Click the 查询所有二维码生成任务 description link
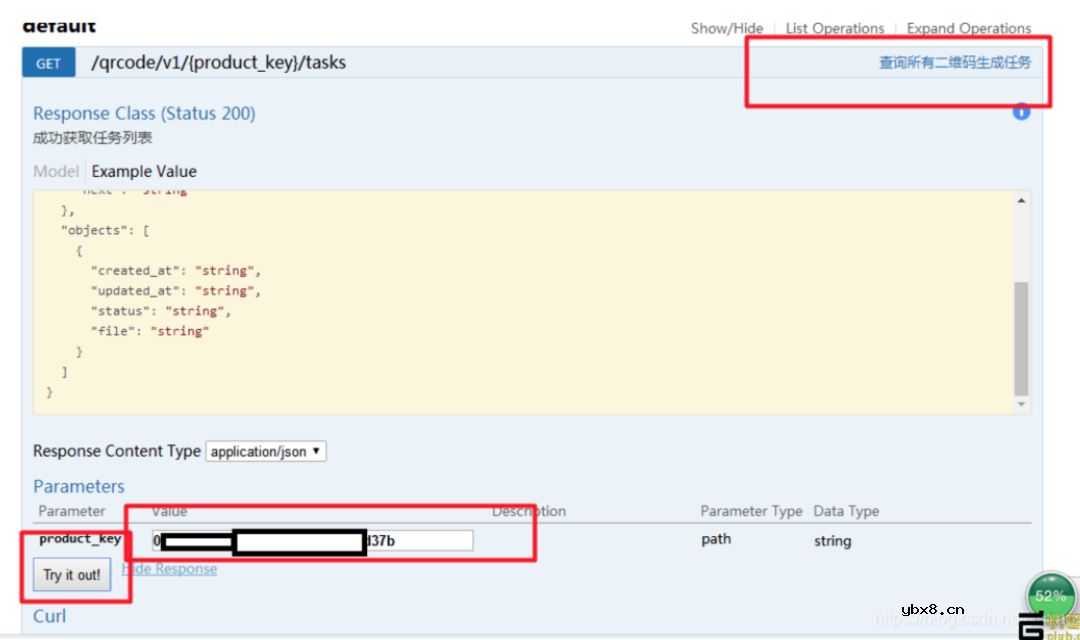 pyautogui.click(x=954, y=63)
